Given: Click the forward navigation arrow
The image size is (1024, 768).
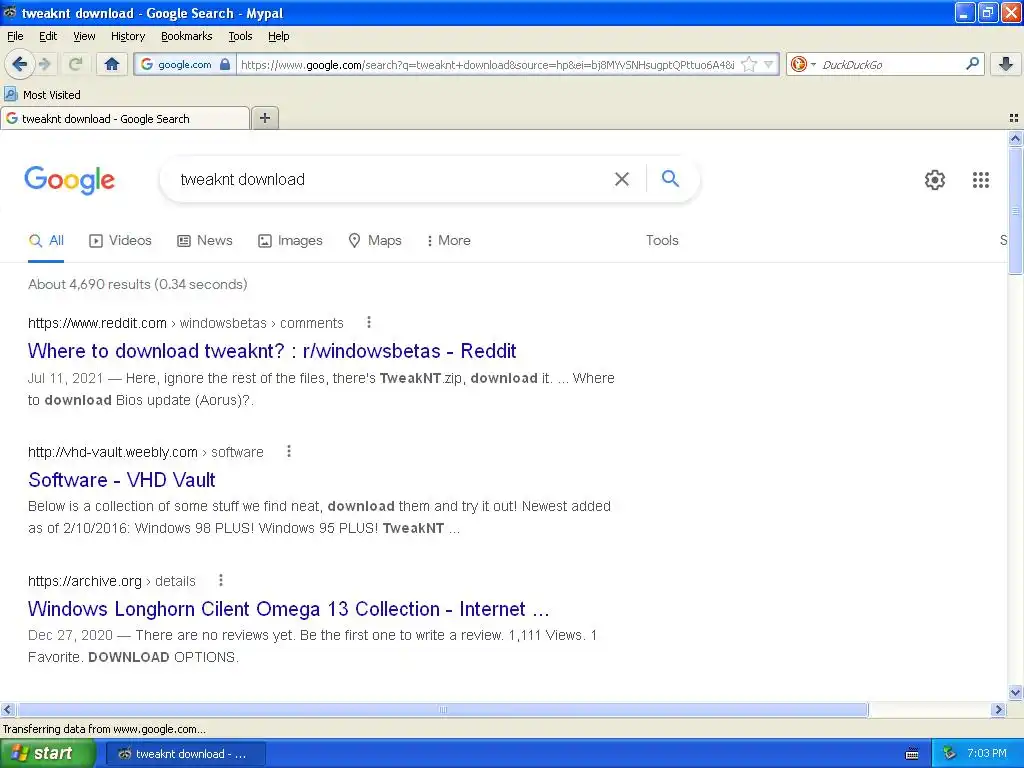Looking at the screenshot, I should [44, 64].
